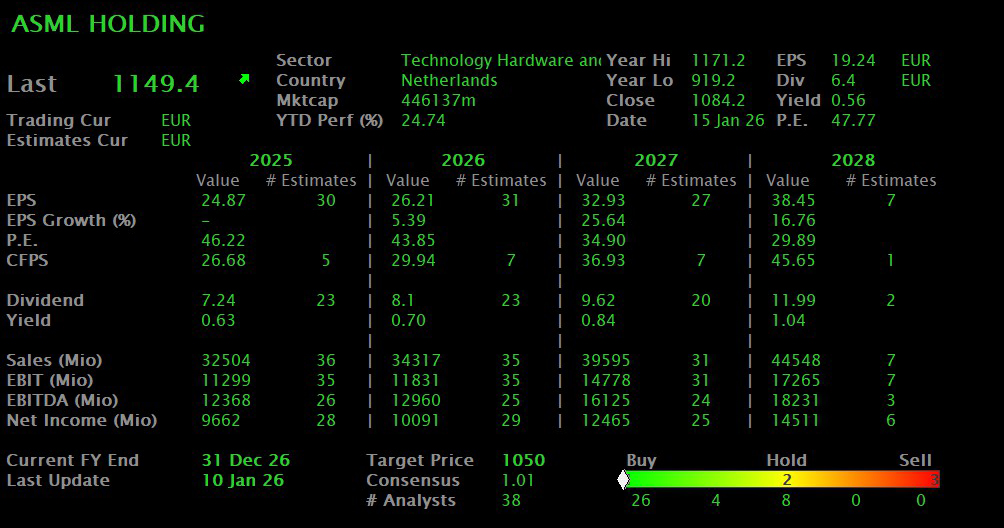Select the 2027 Dividend value 9.62
This screenshot has height=528, width=1004.
pos(598,300)
